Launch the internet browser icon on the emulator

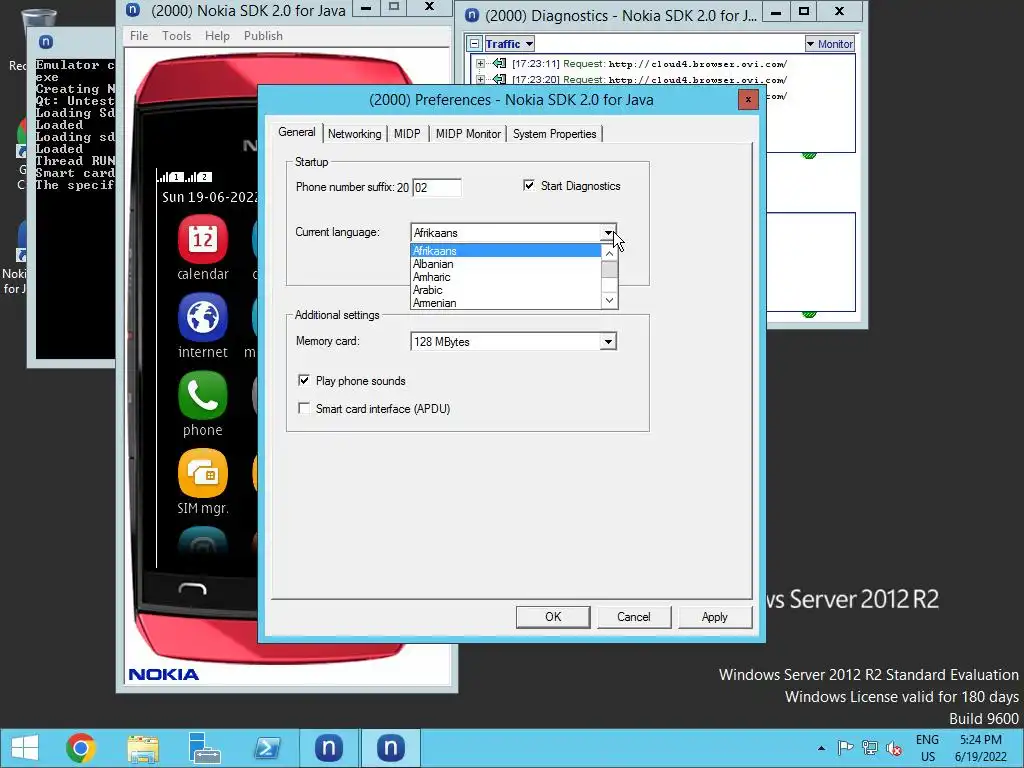tap(202, 318)
